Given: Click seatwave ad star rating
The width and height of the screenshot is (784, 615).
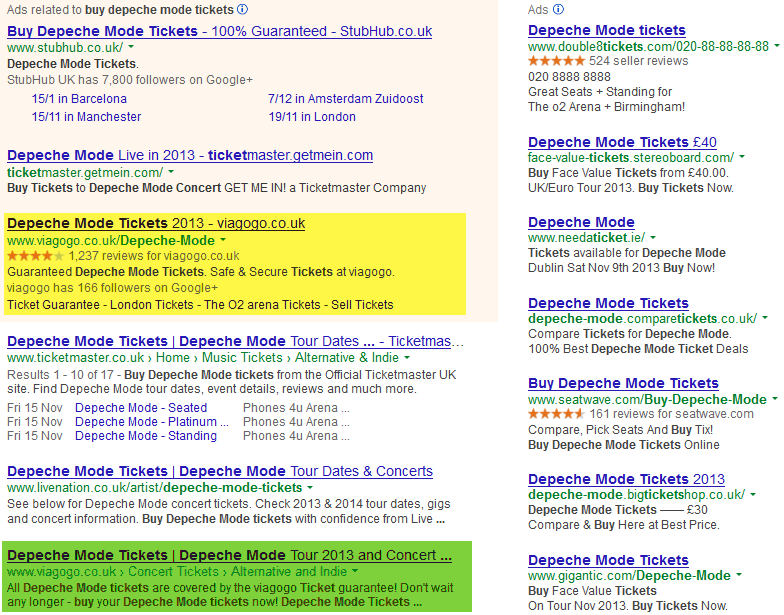Looking at the screenshot, I should coord(556,414).
